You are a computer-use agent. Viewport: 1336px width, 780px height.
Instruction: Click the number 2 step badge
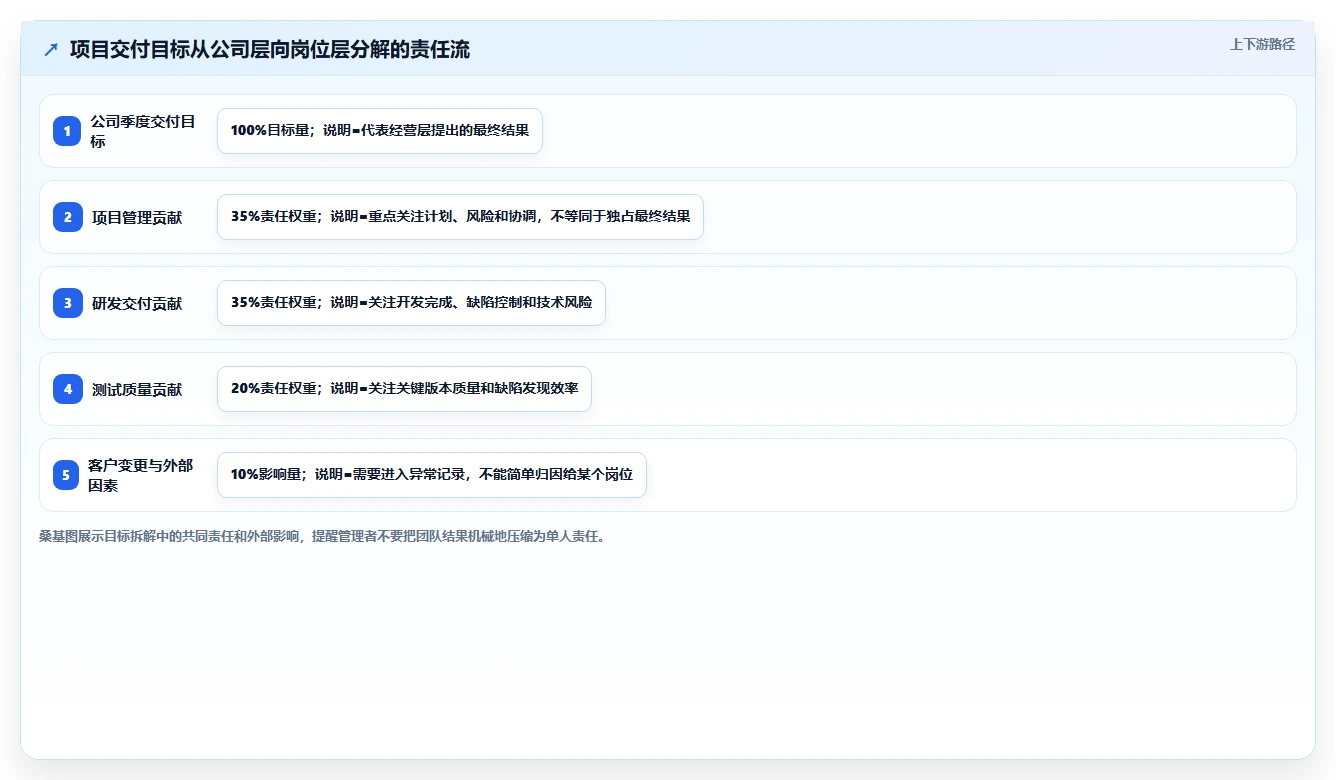coord(68,217)
